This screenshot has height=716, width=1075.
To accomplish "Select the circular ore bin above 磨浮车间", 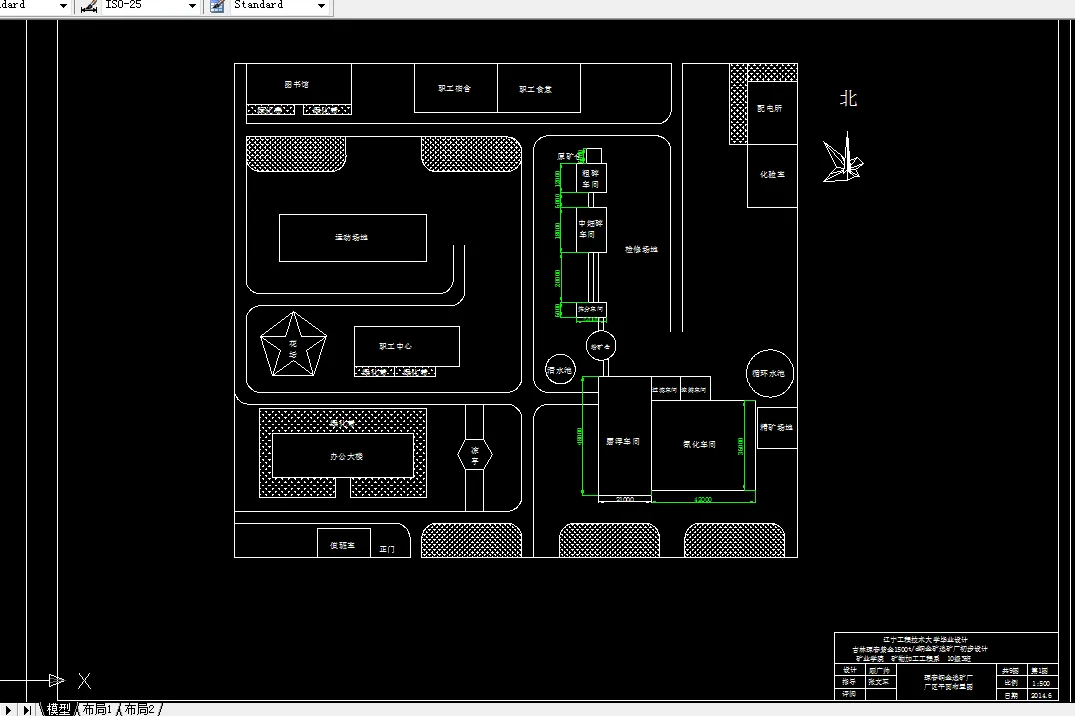I will (x=601, y=346).
